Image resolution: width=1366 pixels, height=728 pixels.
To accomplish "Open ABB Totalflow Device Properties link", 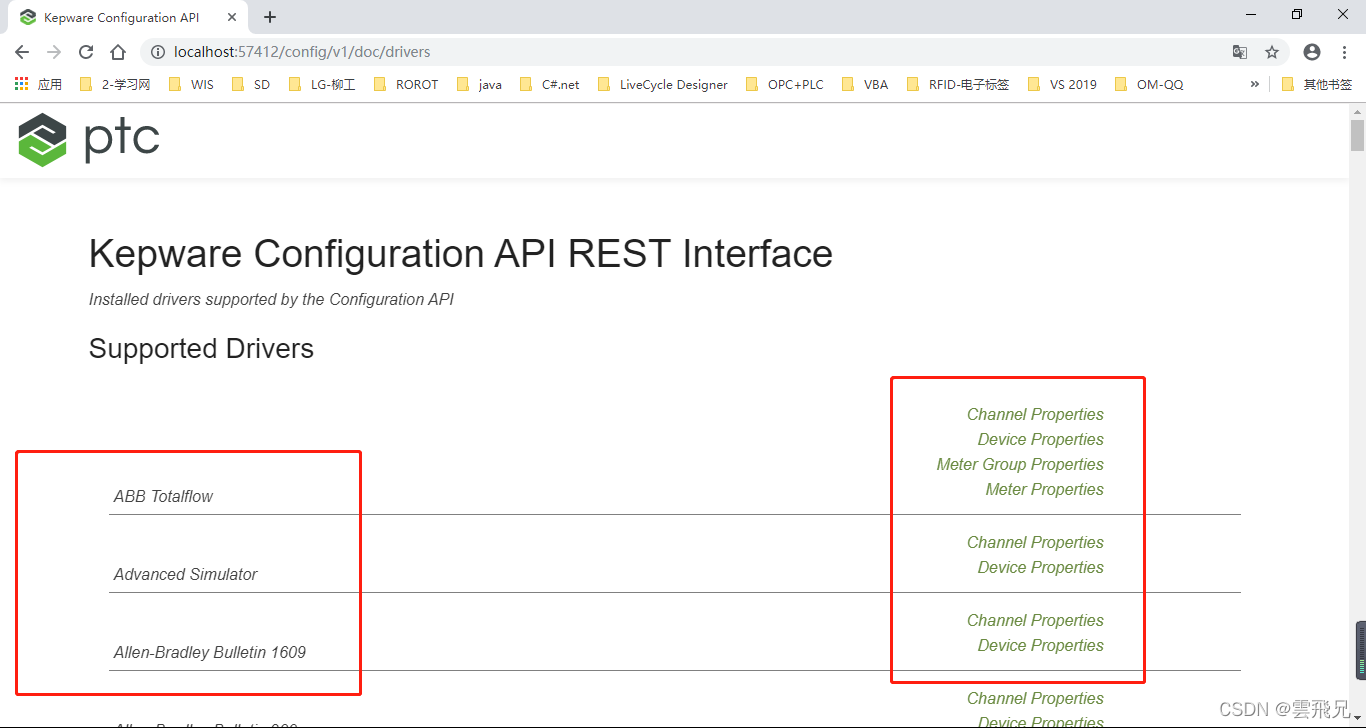I will (x=1041, y=439).
